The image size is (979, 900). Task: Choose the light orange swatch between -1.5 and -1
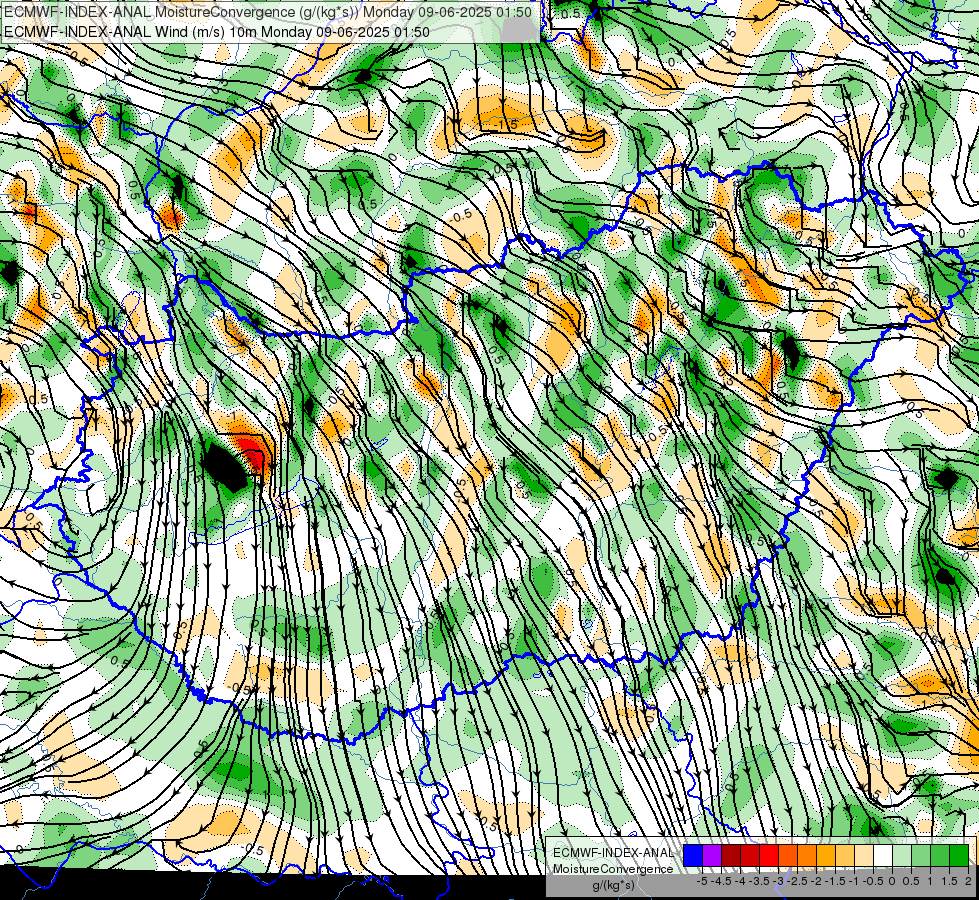tap(845, 855)
